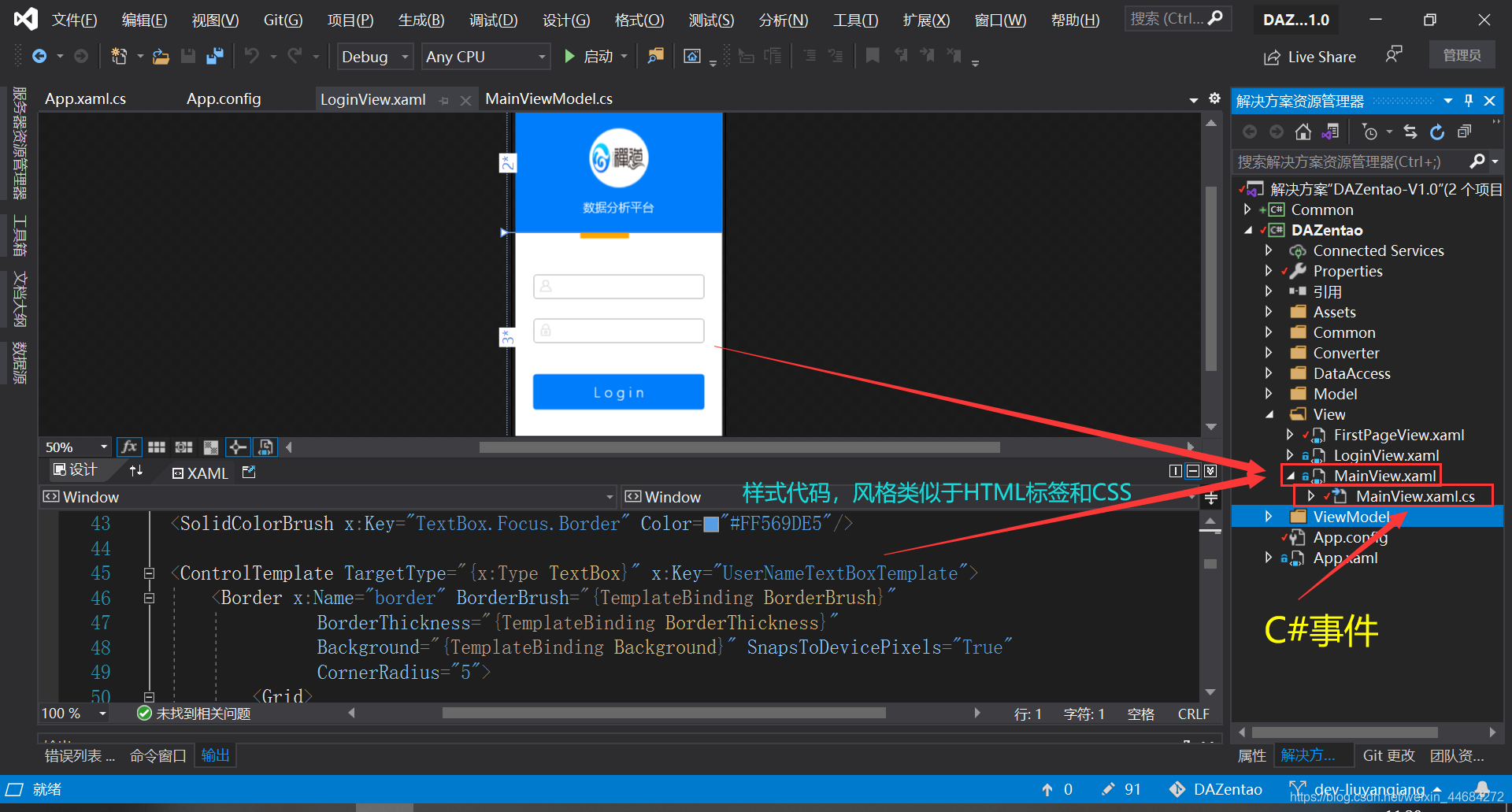The image size is (1512, 812).
Task: Click the search magnifier in Solution Explorer
Action: (1478, 161)
